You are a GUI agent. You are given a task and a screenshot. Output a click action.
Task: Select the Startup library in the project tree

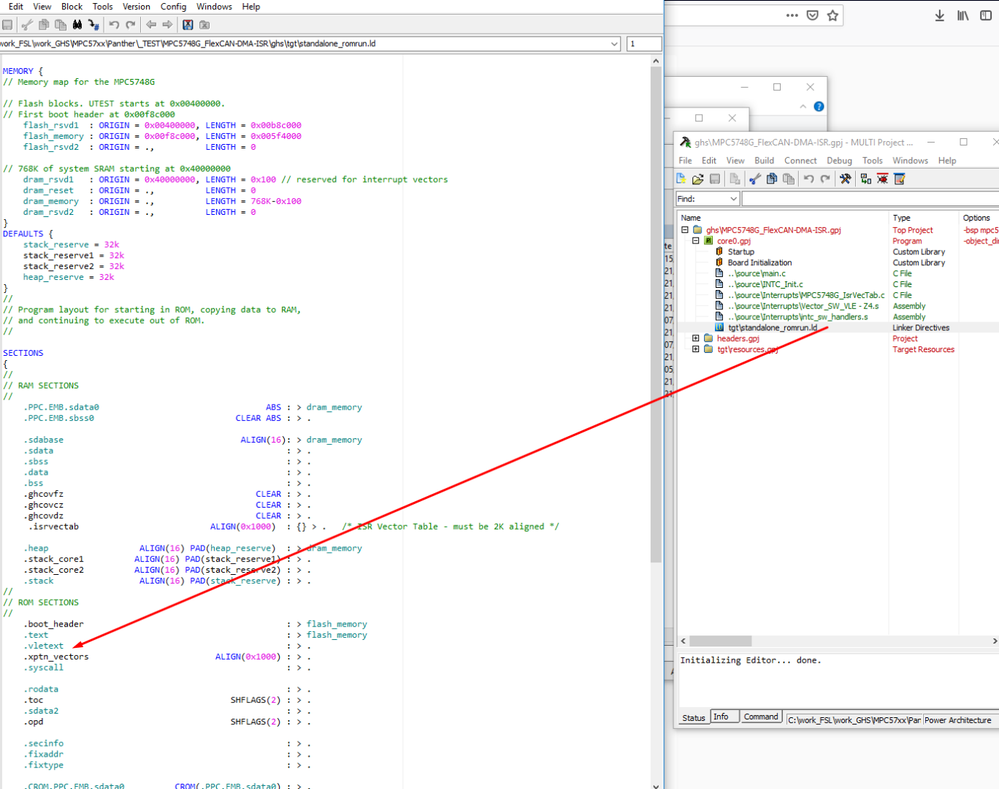click(740, 252)
